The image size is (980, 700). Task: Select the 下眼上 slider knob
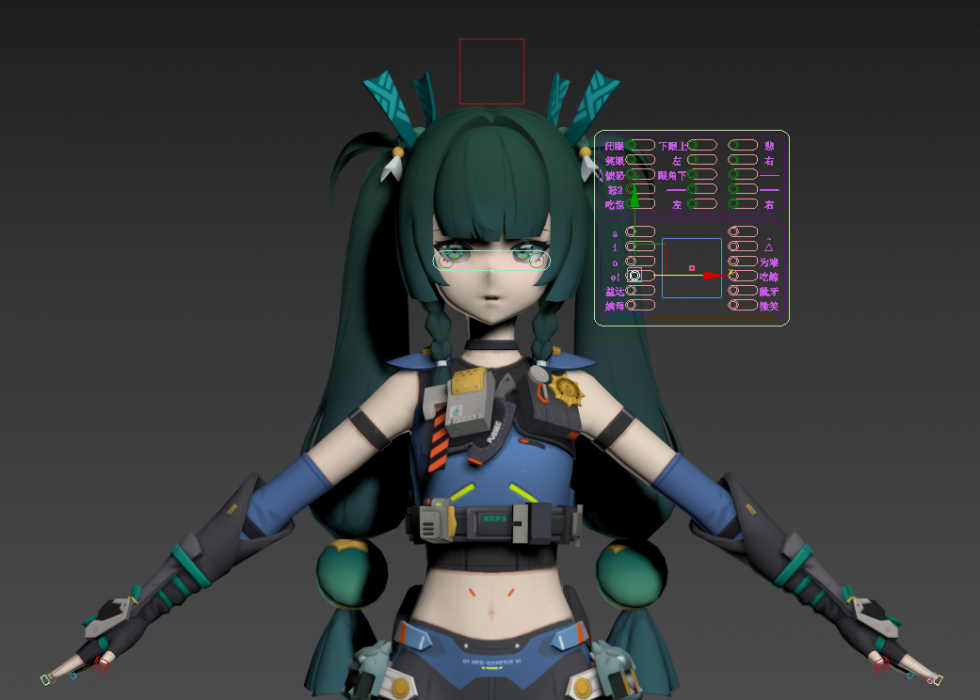point(692,145)
